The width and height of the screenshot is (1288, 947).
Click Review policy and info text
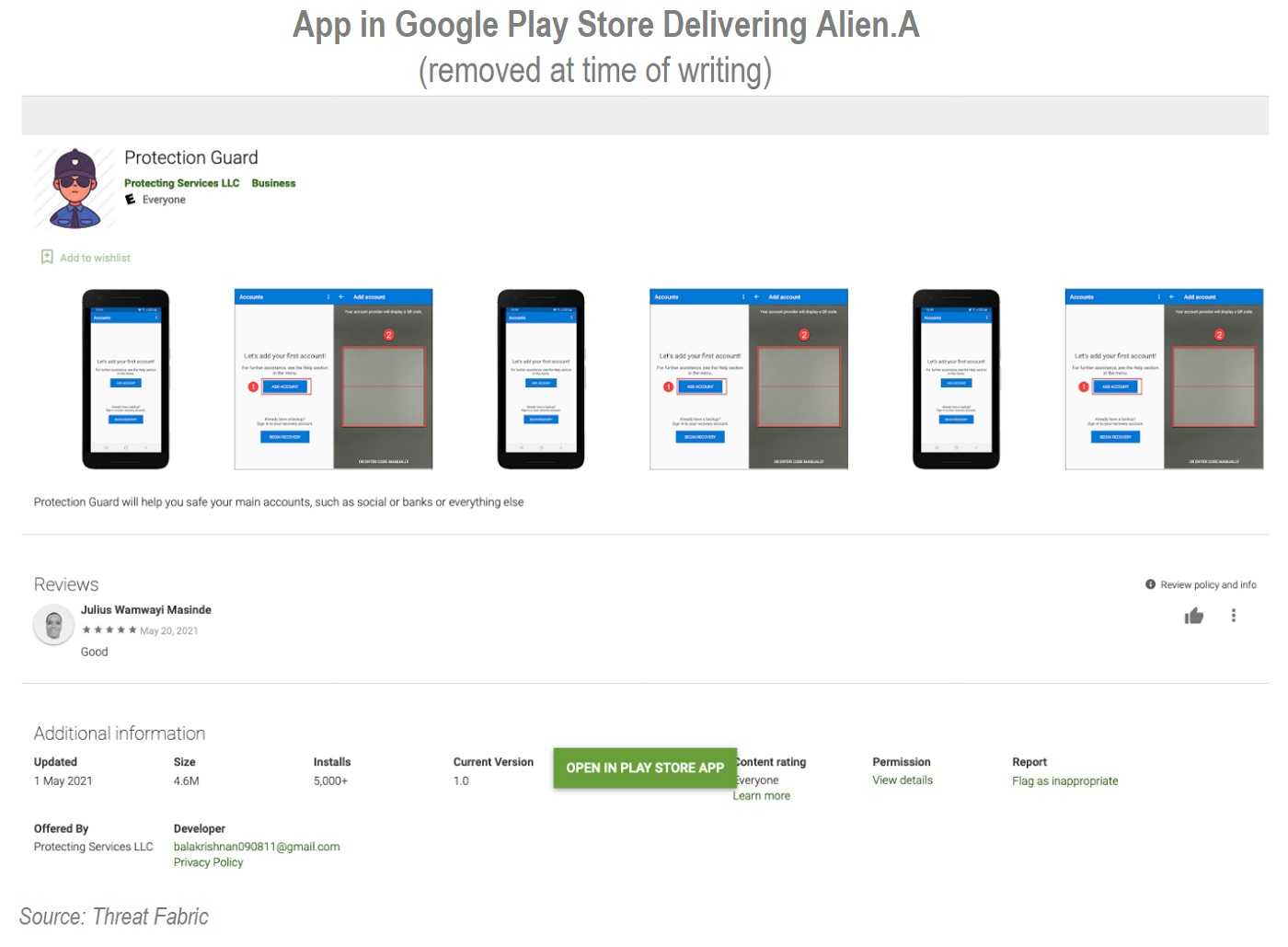pyautogui.click(x=1208, y=584)
